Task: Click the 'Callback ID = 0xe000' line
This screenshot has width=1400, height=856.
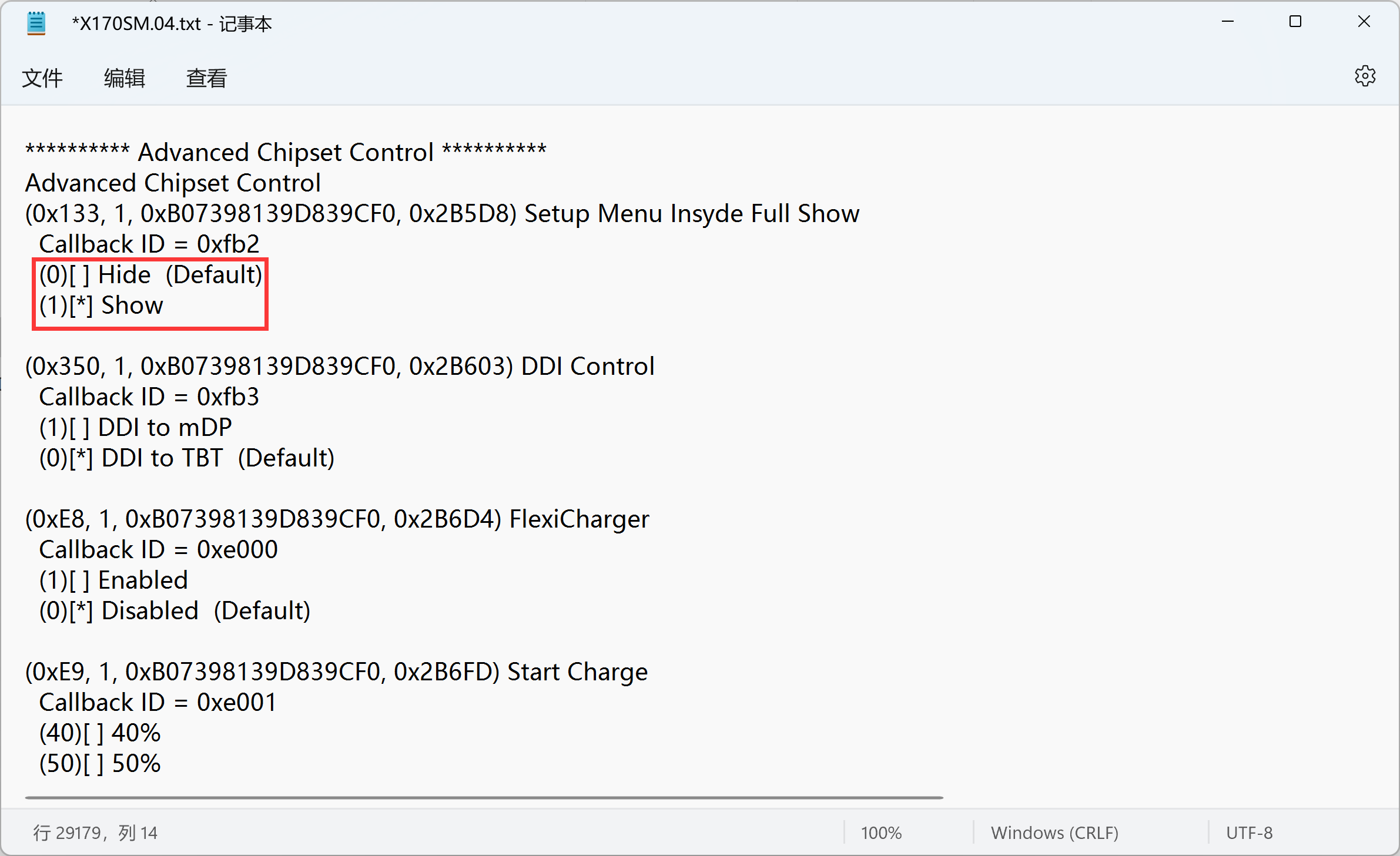Action: tap(159, 550)
